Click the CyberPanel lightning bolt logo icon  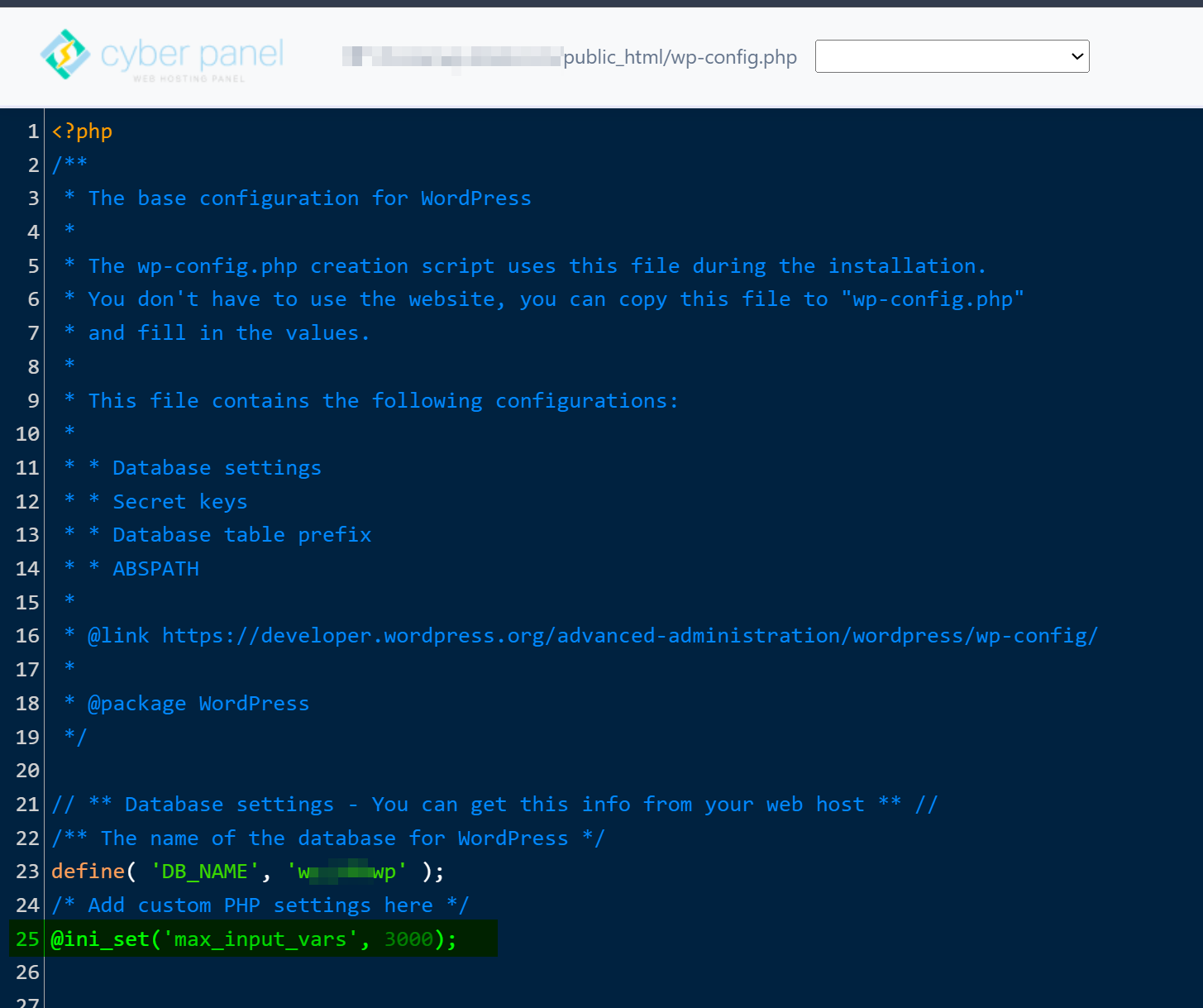pyautogui.click(x=64, y=55)
